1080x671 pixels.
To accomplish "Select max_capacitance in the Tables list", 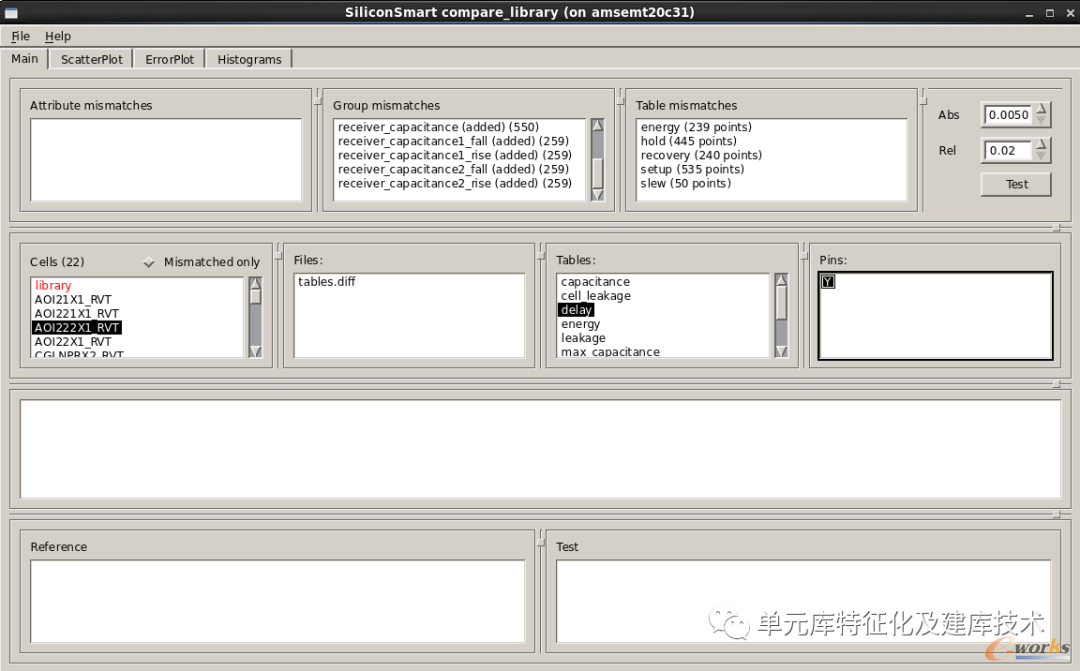I will pos(610,352).
